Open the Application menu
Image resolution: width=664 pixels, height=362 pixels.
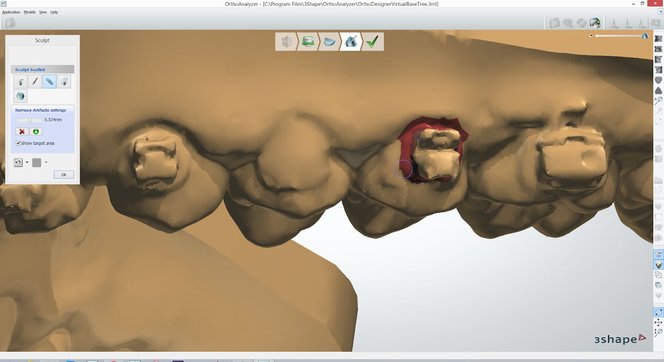[11, 12]
